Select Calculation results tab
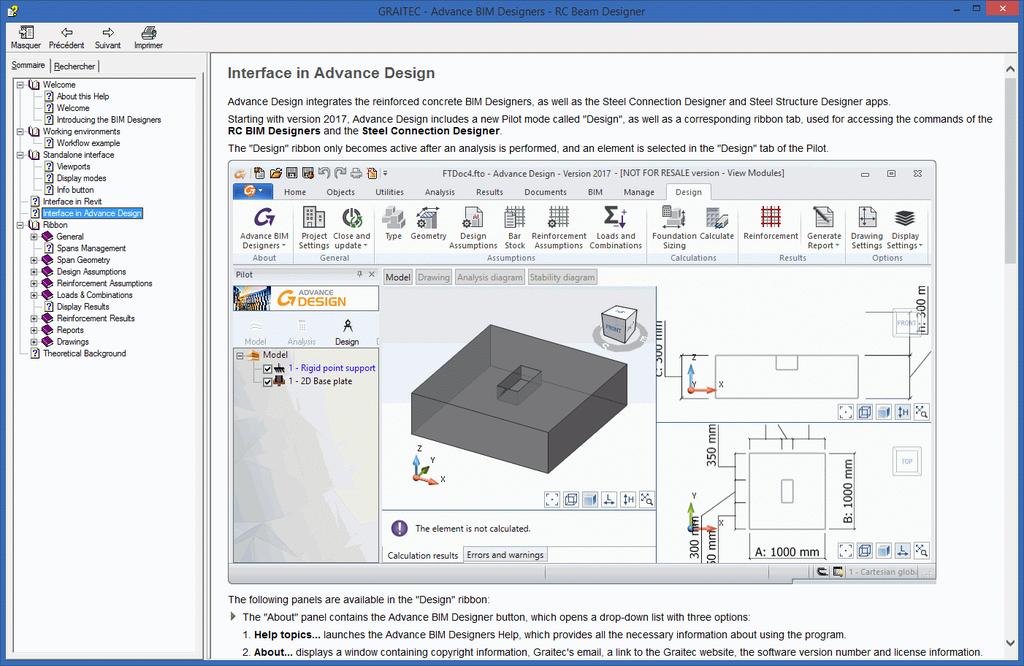1024x666 pixels. tap(423, 555)
